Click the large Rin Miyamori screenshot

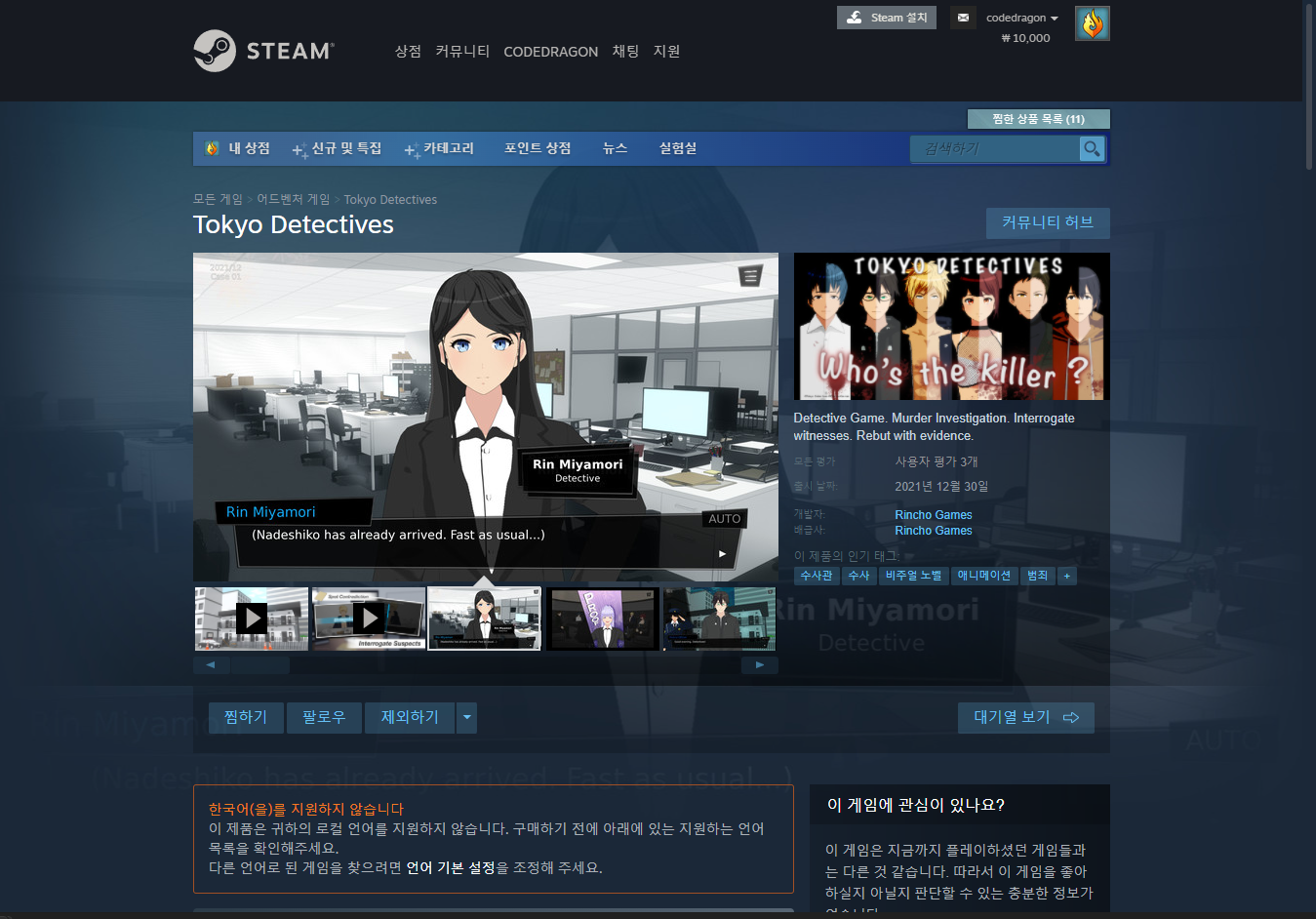coord(486,417)
